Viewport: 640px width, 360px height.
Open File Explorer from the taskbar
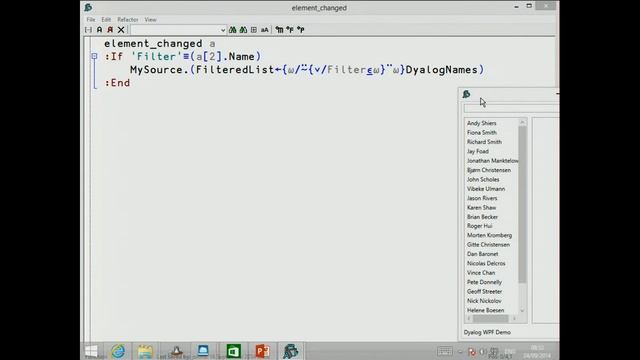tap(145, 351)
